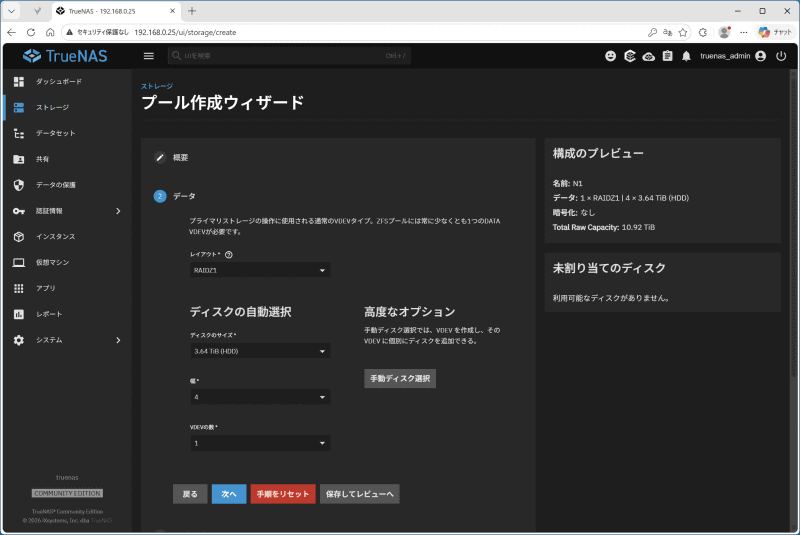Click the 戻る back button
Screen dimensions: 800x535
click(x=190, y=494)
